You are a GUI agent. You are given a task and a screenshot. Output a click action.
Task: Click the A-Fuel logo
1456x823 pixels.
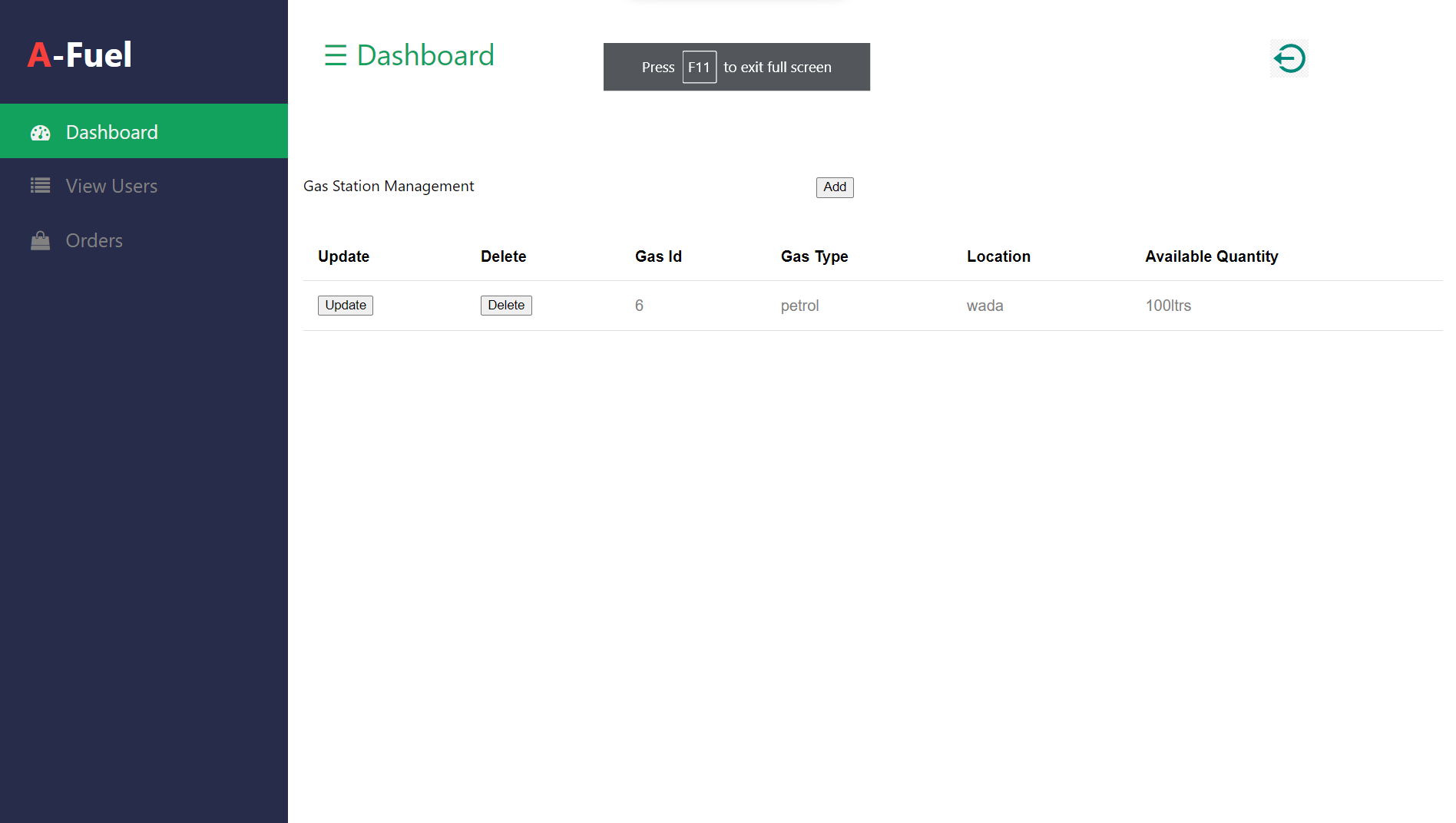coord(80,55)
